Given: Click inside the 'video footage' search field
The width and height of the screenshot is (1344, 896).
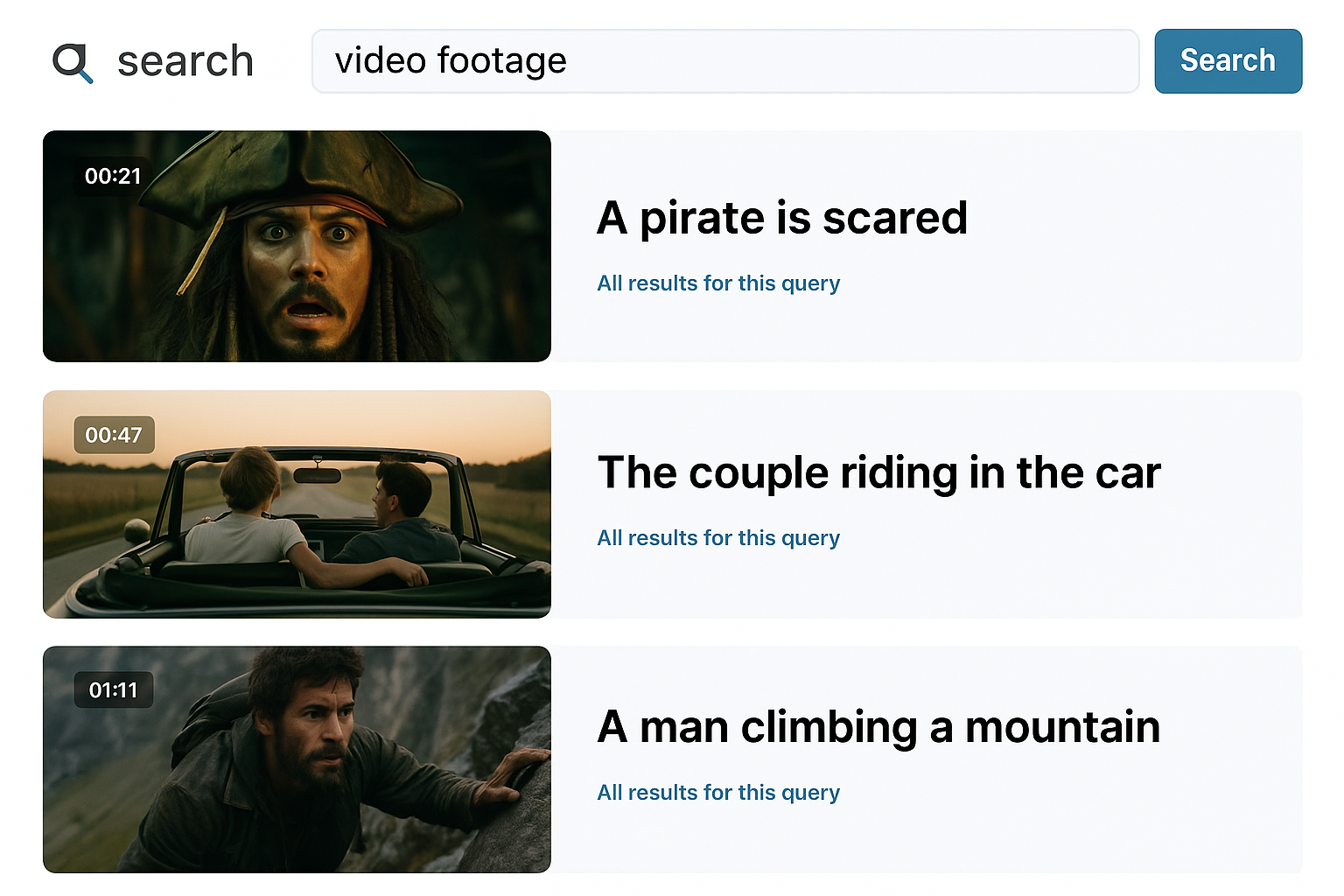Looking at the screenshot, I should pyautogui.click(x=724, y=60).
